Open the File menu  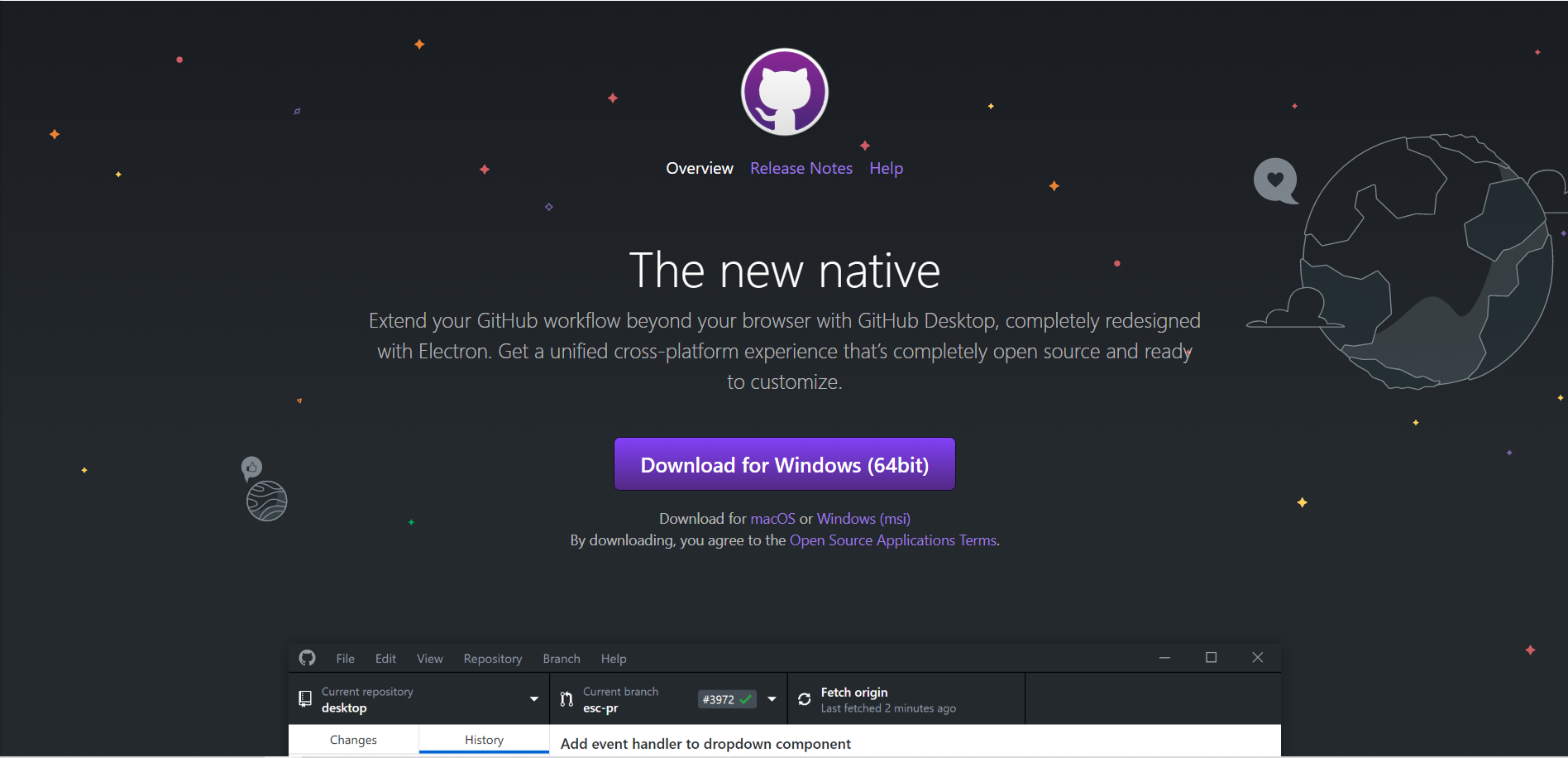pos(345,659)
